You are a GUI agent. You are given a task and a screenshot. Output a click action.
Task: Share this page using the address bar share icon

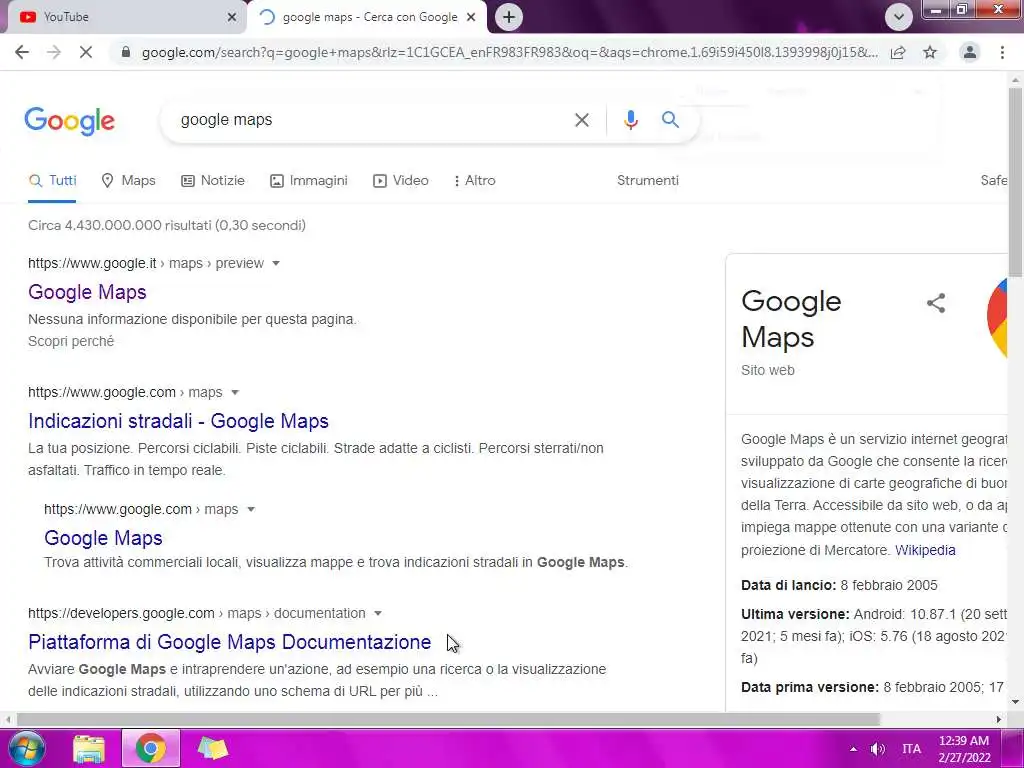click(x=898, y=52)
